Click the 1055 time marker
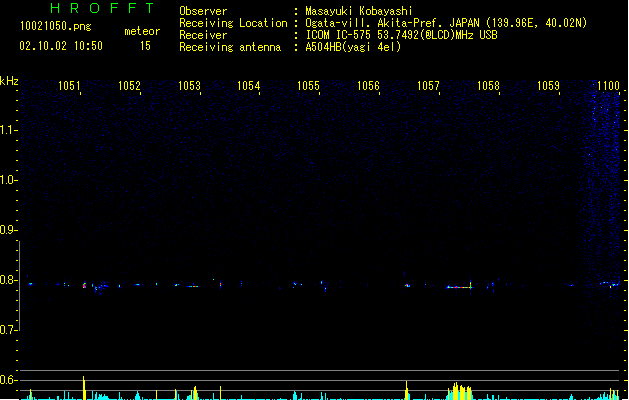This screenshot has width=629, height=400. (308, 86)
